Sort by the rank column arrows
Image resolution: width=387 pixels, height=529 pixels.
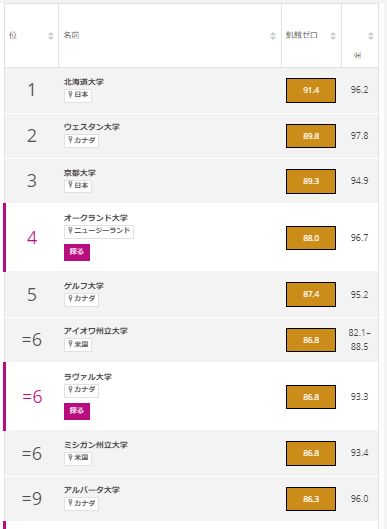pos(51,36)
